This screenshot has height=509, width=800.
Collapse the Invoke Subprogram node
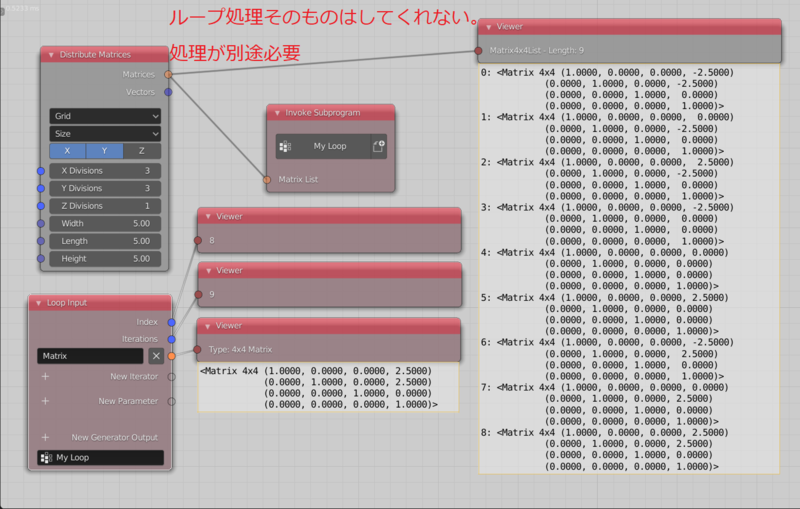277,113
